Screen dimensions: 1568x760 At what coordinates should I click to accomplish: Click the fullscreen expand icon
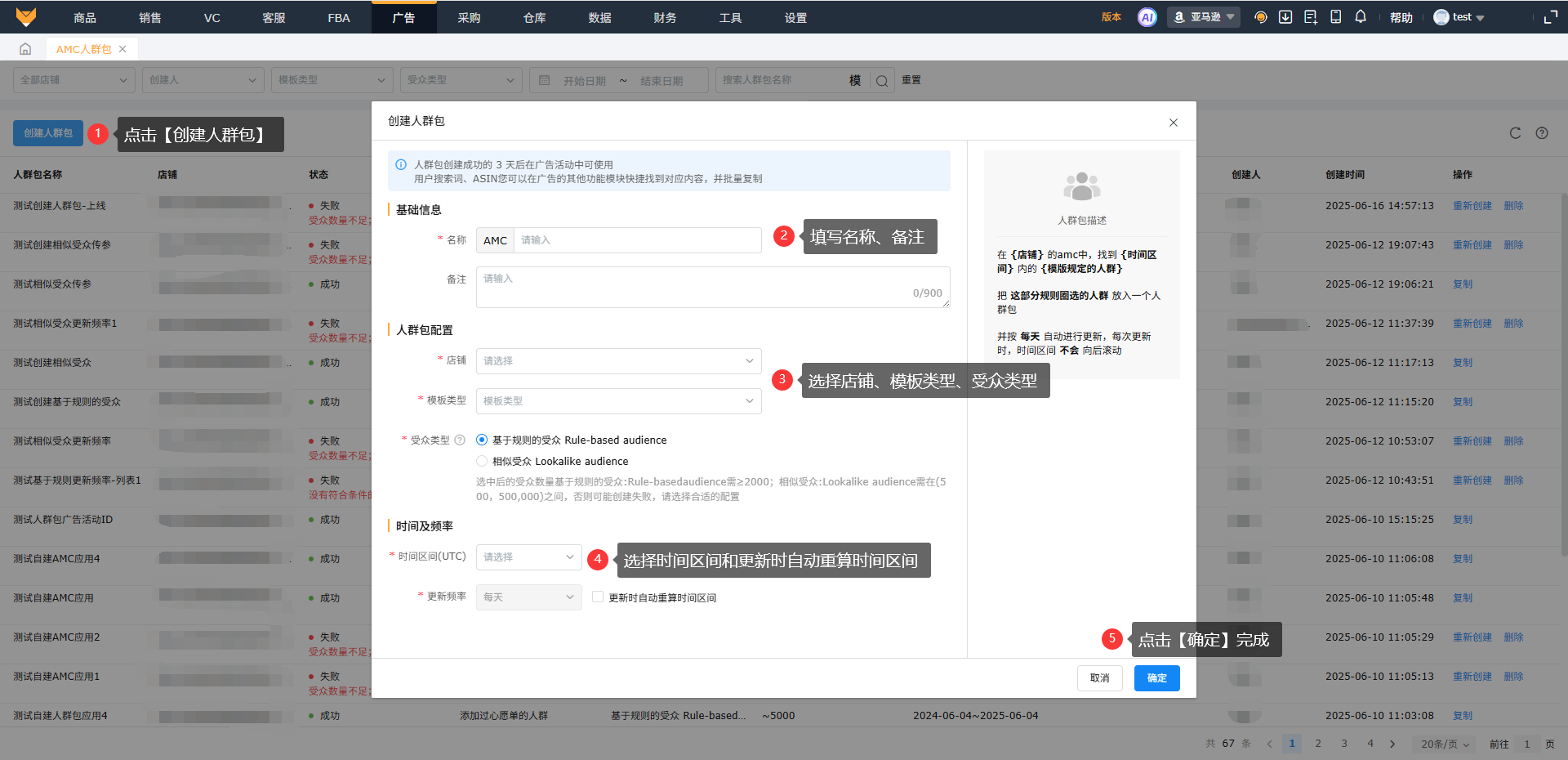[1550, 17]
